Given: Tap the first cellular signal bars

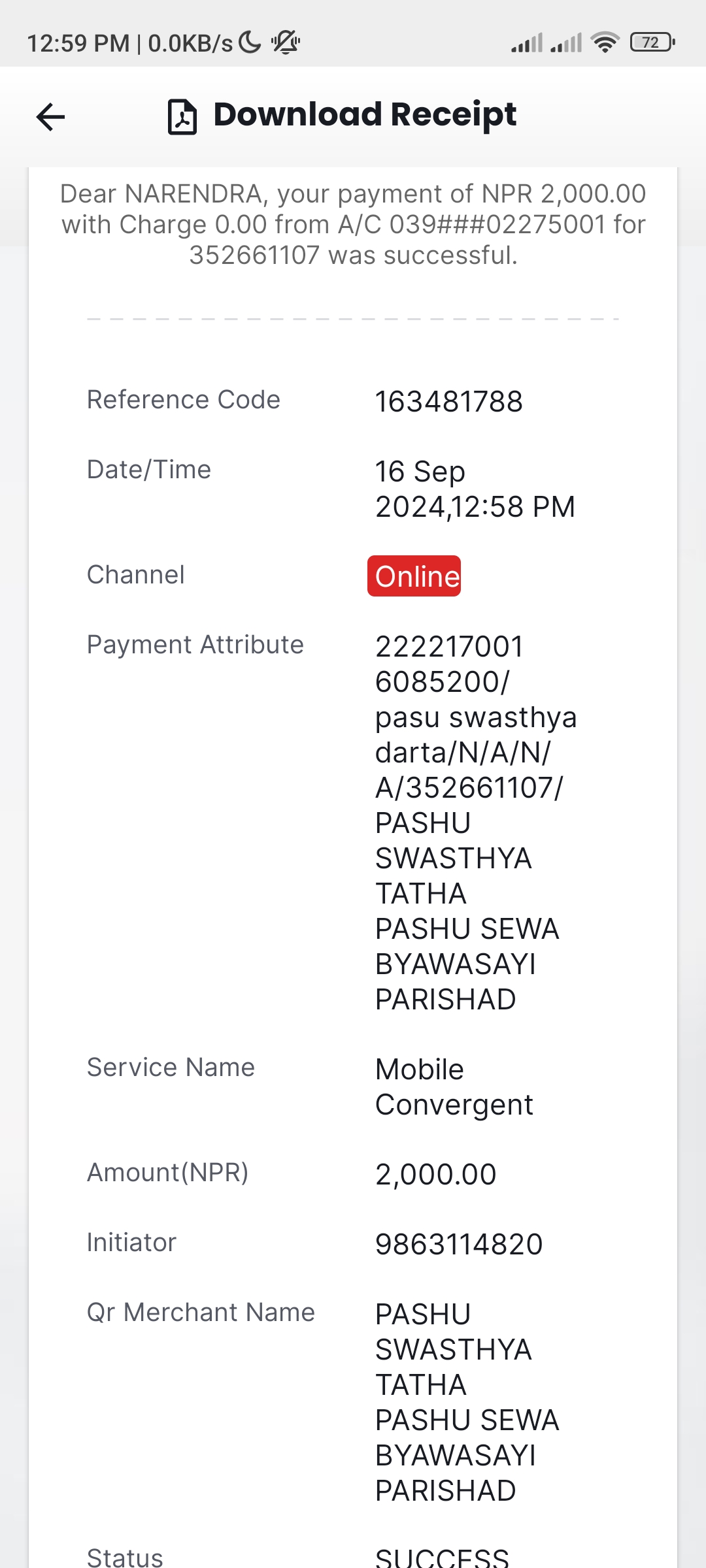Looking at the screenshot, I should (527, 43).
